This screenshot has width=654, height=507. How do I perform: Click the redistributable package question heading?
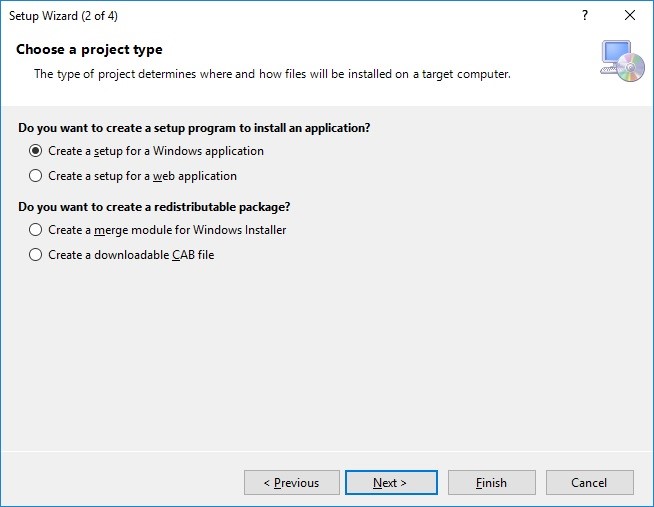(x=161, y=207)
